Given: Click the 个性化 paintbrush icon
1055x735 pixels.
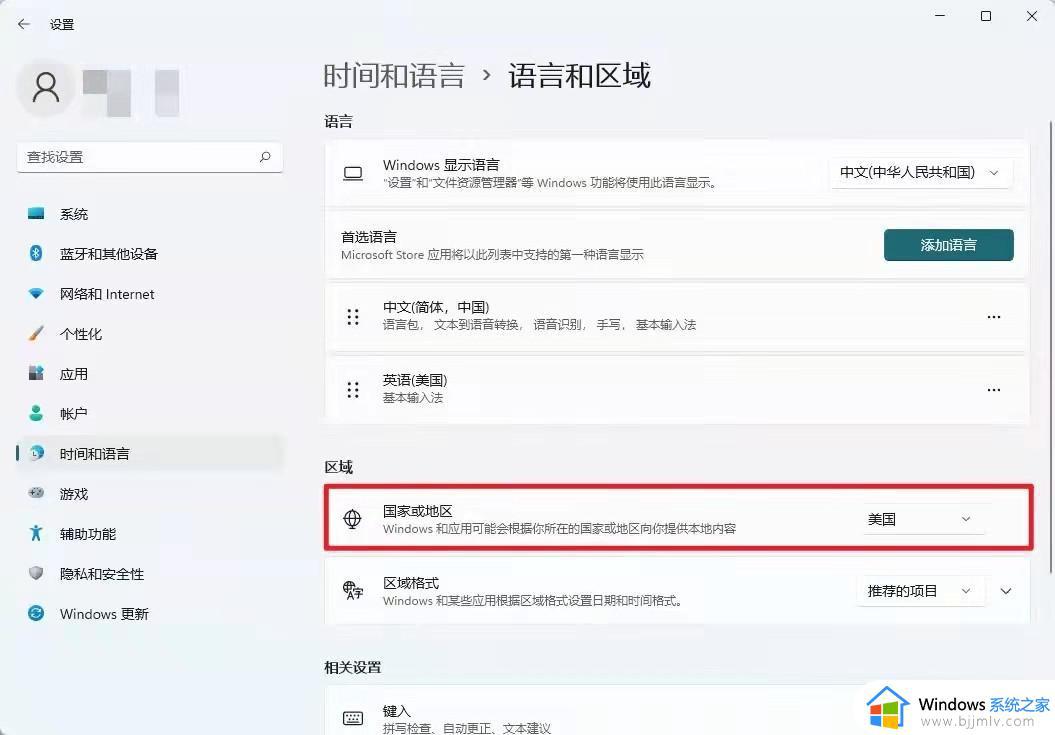Looking at the screenshot, I should click(x=36, y=333).
